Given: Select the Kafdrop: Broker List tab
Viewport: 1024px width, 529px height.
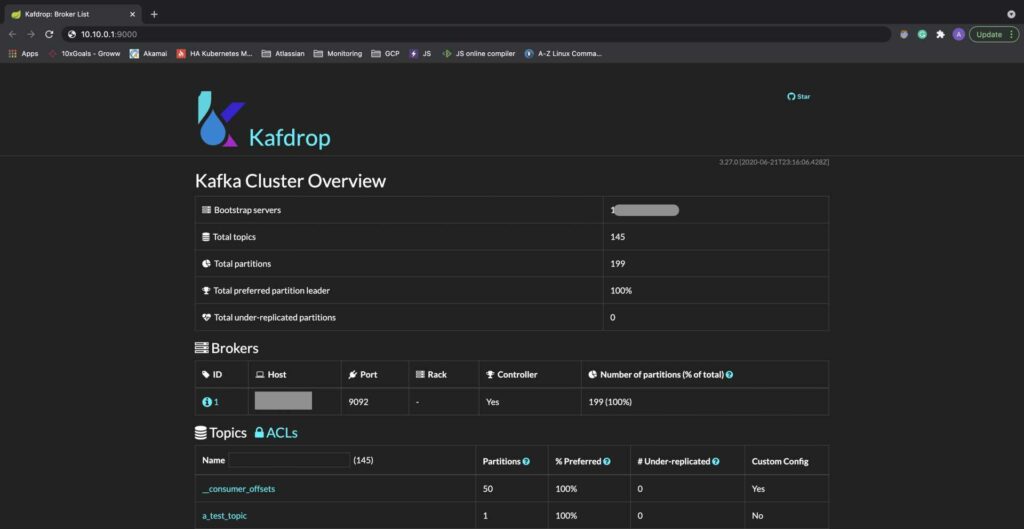Looking at the screenshot, I should click(73, 14).
